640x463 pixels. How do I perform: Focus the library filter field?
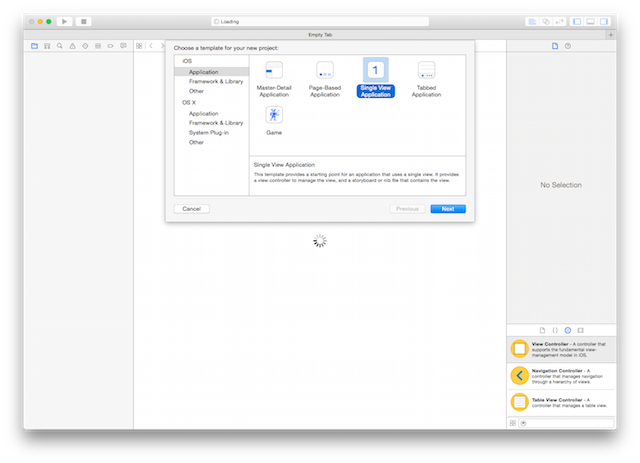566,423
